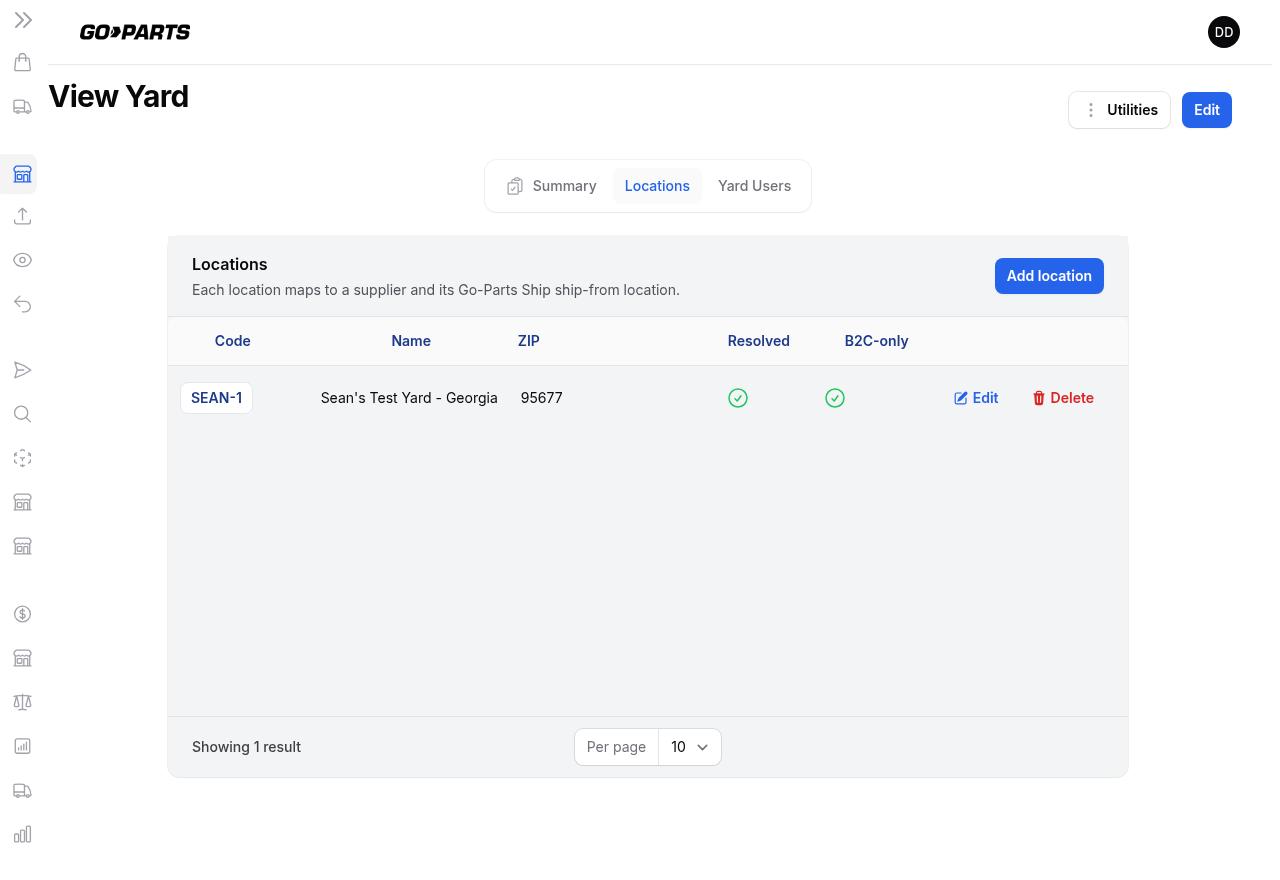Image resolution: width=1280 pixels, height=880 pixels.
Task: Click the trash icon in SEAN-1 row
Action: coord(1039,398)
